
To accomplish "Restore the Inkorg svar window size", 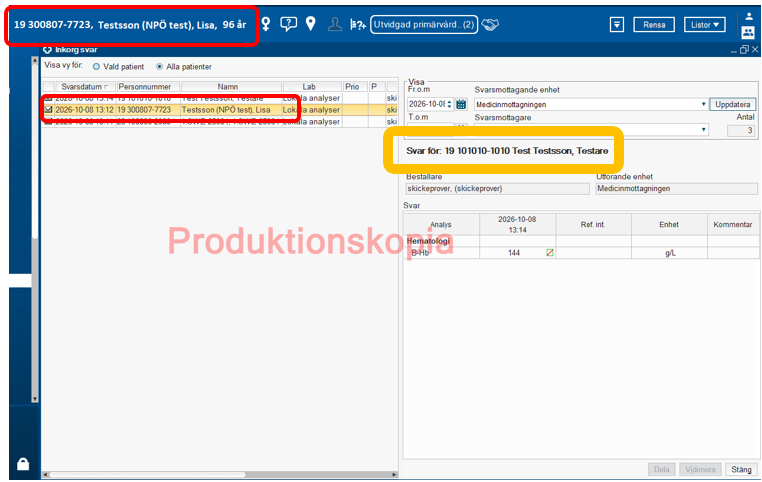I will point(744,50).
